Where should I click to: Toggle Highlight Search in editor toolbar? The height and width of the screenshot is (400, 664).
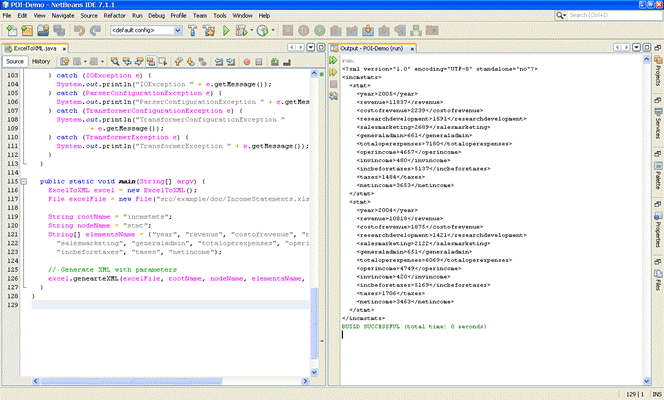[x=151, y=62]
